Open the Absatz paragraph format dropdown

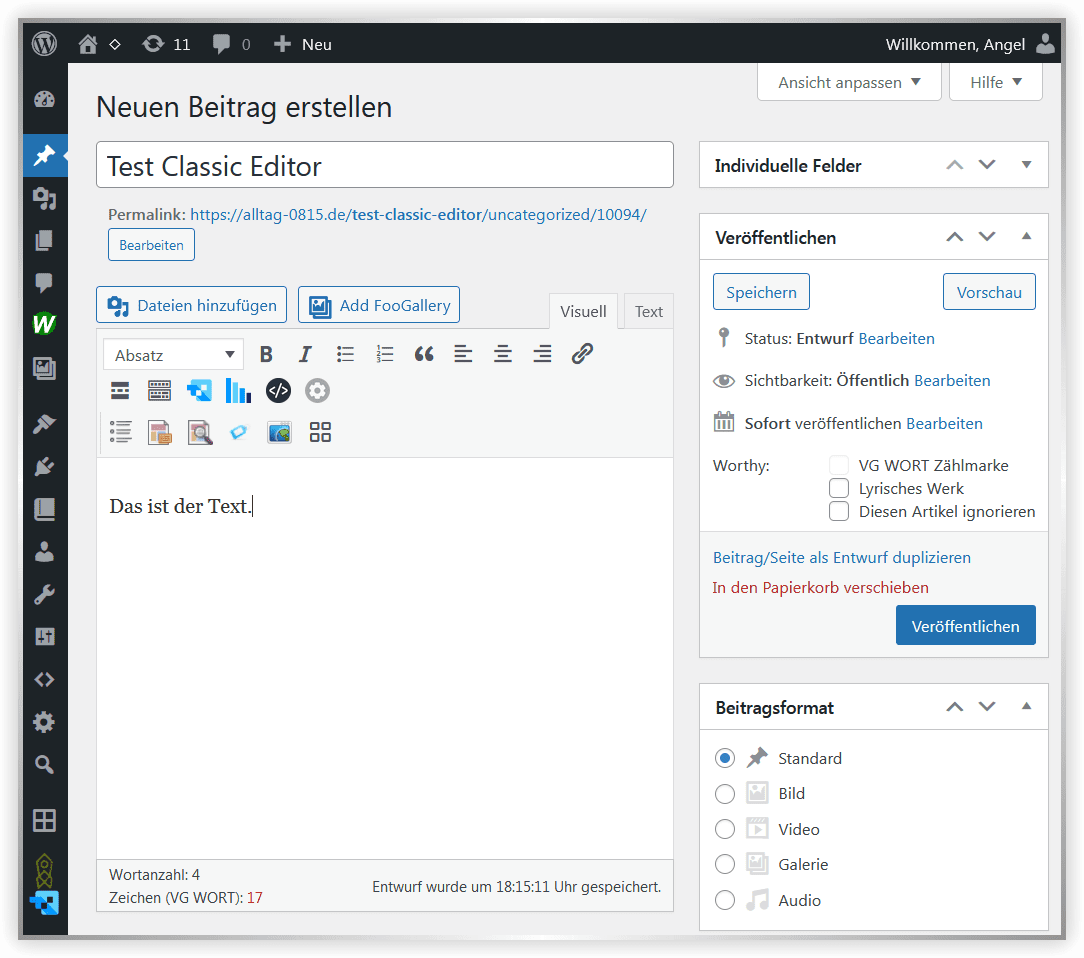(173, 355)
